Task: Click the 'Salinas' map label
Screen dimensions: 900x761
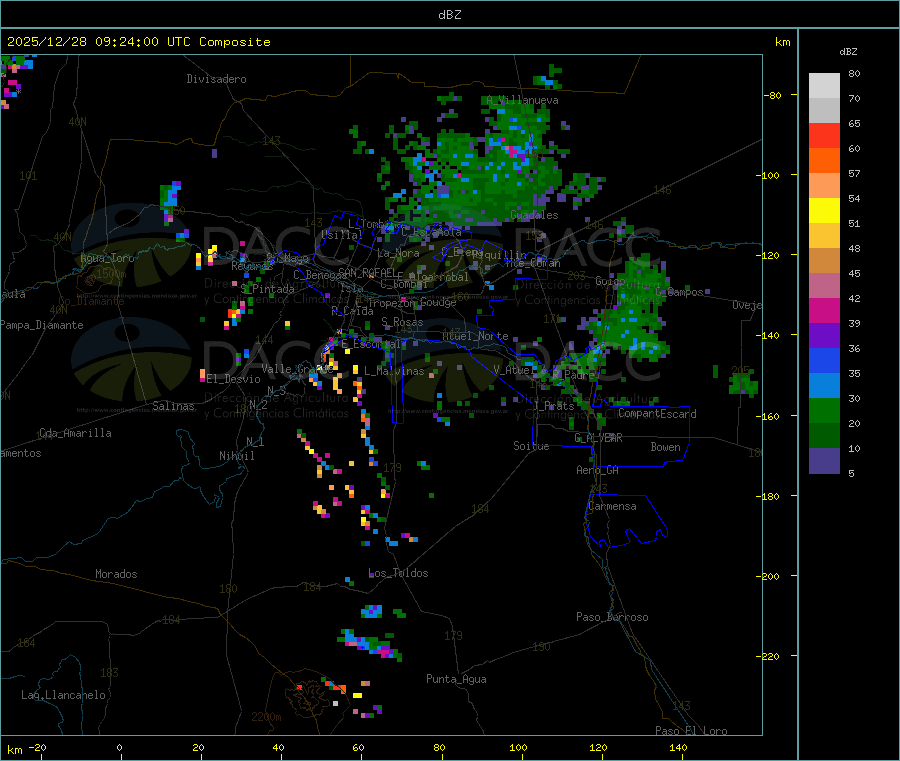Action: click(x=173, y=406)
